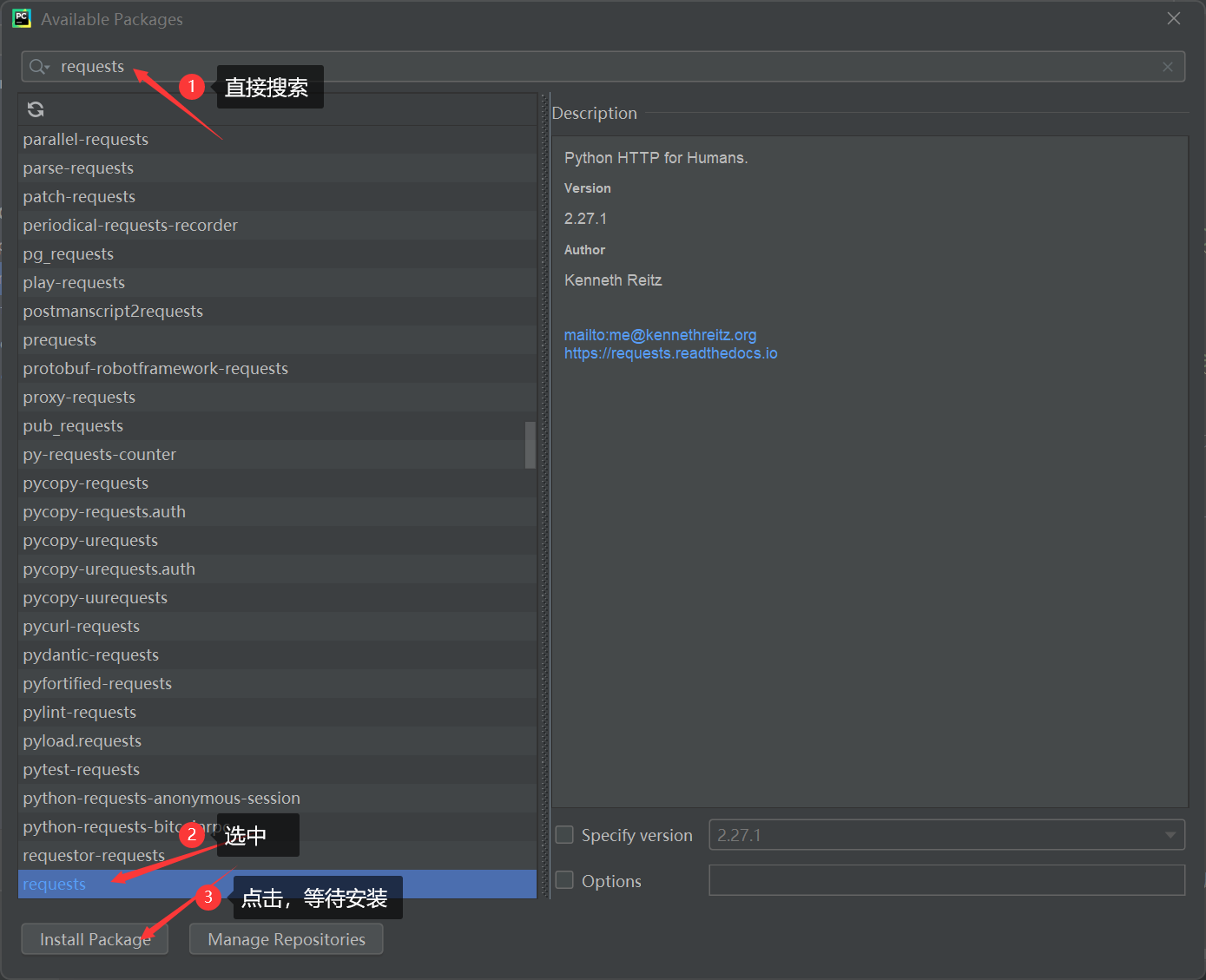Select the pylint-requests package

278,713
